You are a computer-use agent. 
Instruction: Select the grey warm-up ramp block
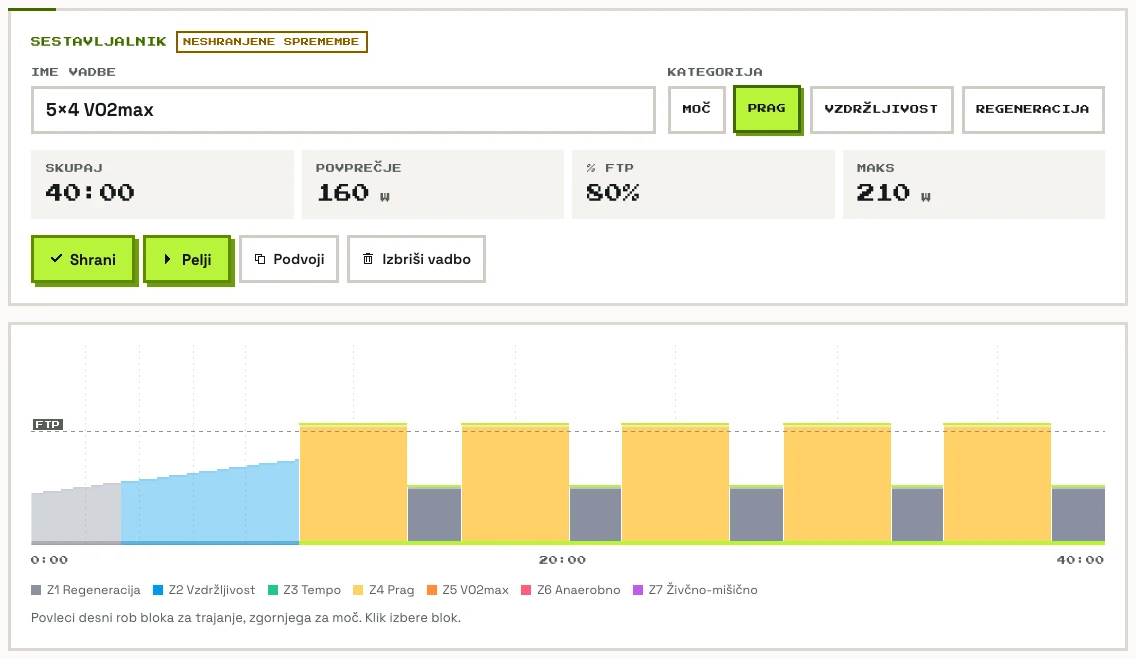coord(76,513)
